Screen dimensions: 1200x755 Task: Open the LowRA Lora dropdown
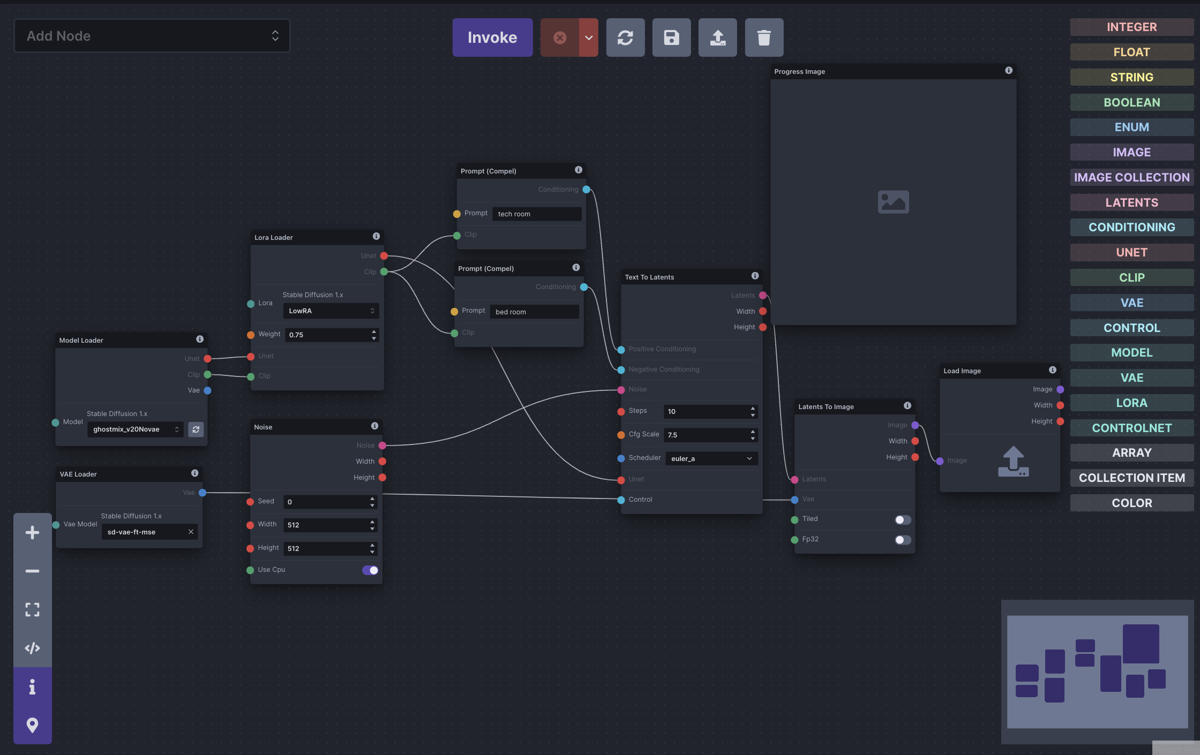(330, 311)
